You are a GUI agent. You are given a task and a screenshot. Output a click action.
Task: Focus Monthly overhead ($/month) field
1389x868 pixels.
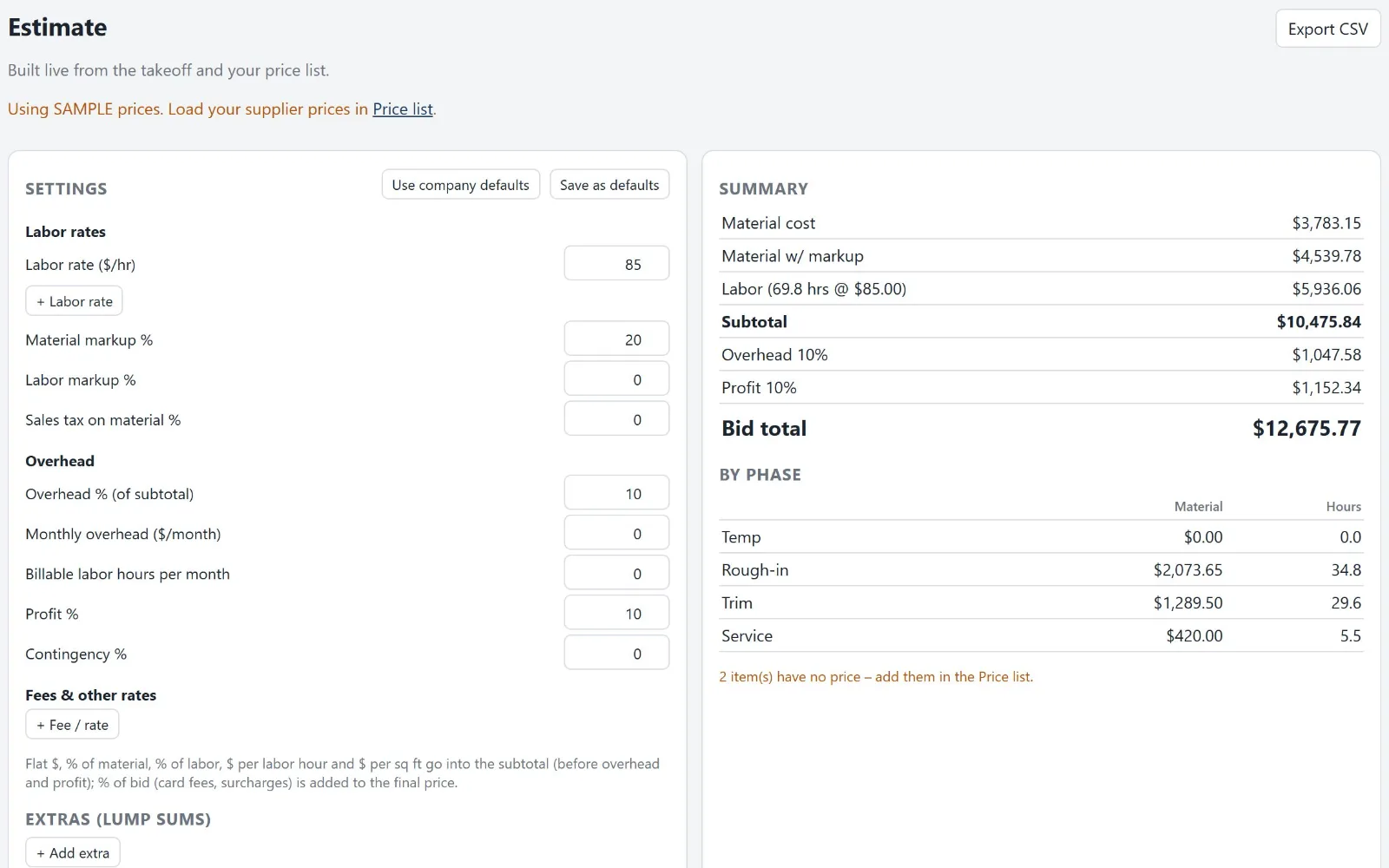pyautogui.click(x=616, y=533)
